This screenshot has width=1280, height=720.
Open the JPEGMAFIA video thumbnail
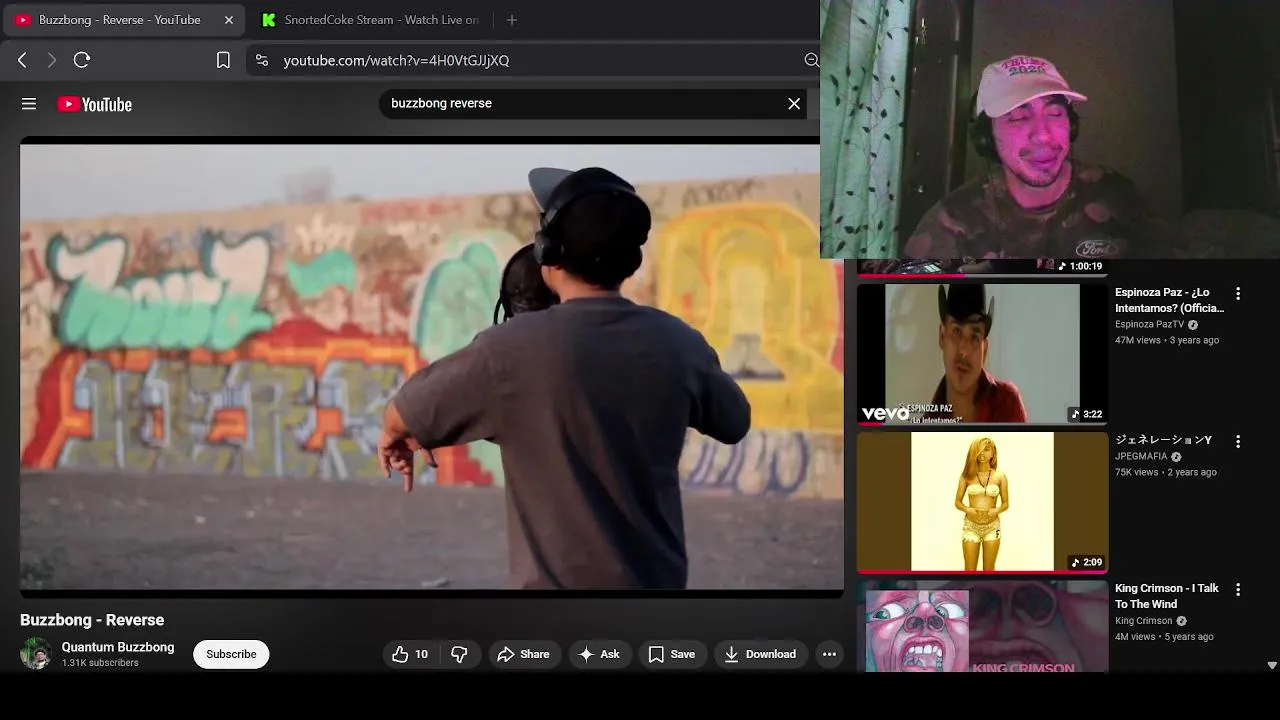(x=982, y=502)
